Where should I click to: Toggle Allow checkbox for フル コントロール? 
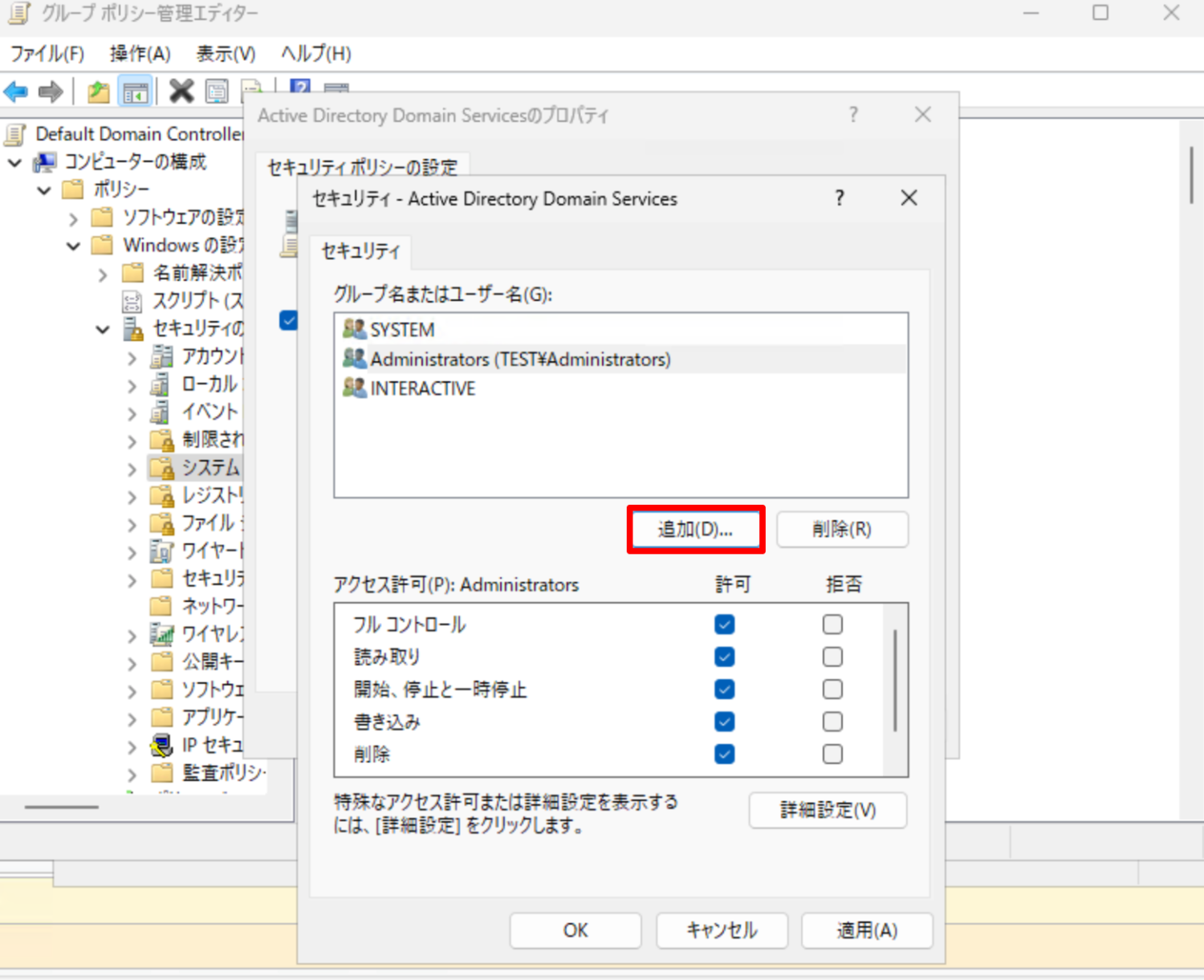tap(724, 624)
